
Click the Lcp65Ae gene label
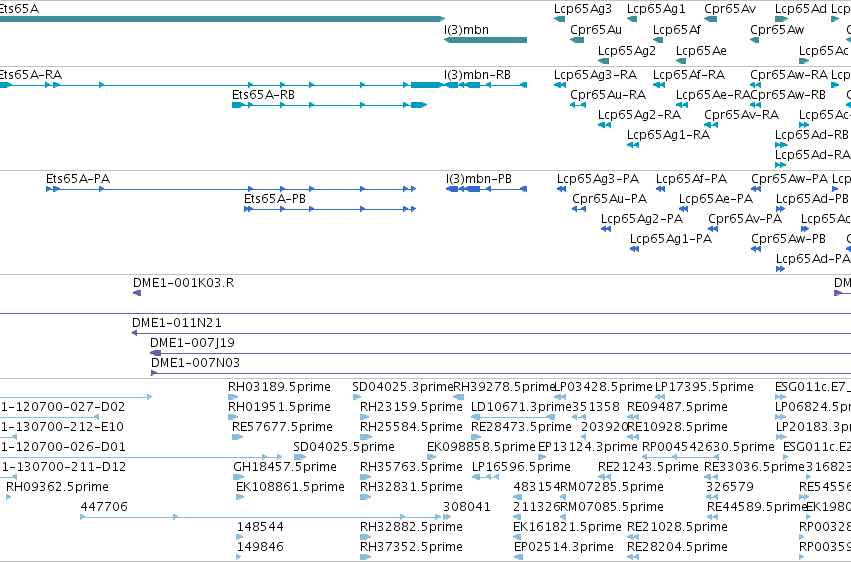(x=701, y=50)
